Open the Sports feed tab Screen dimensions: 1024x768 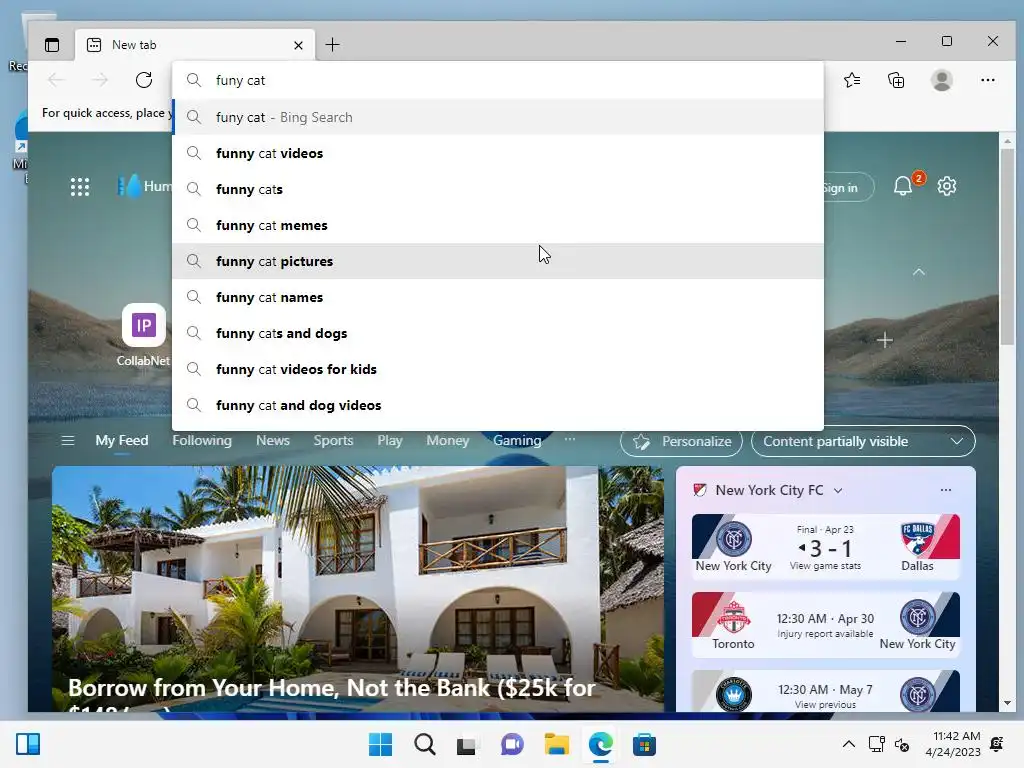pyautogui.click(x=333, y=441)
